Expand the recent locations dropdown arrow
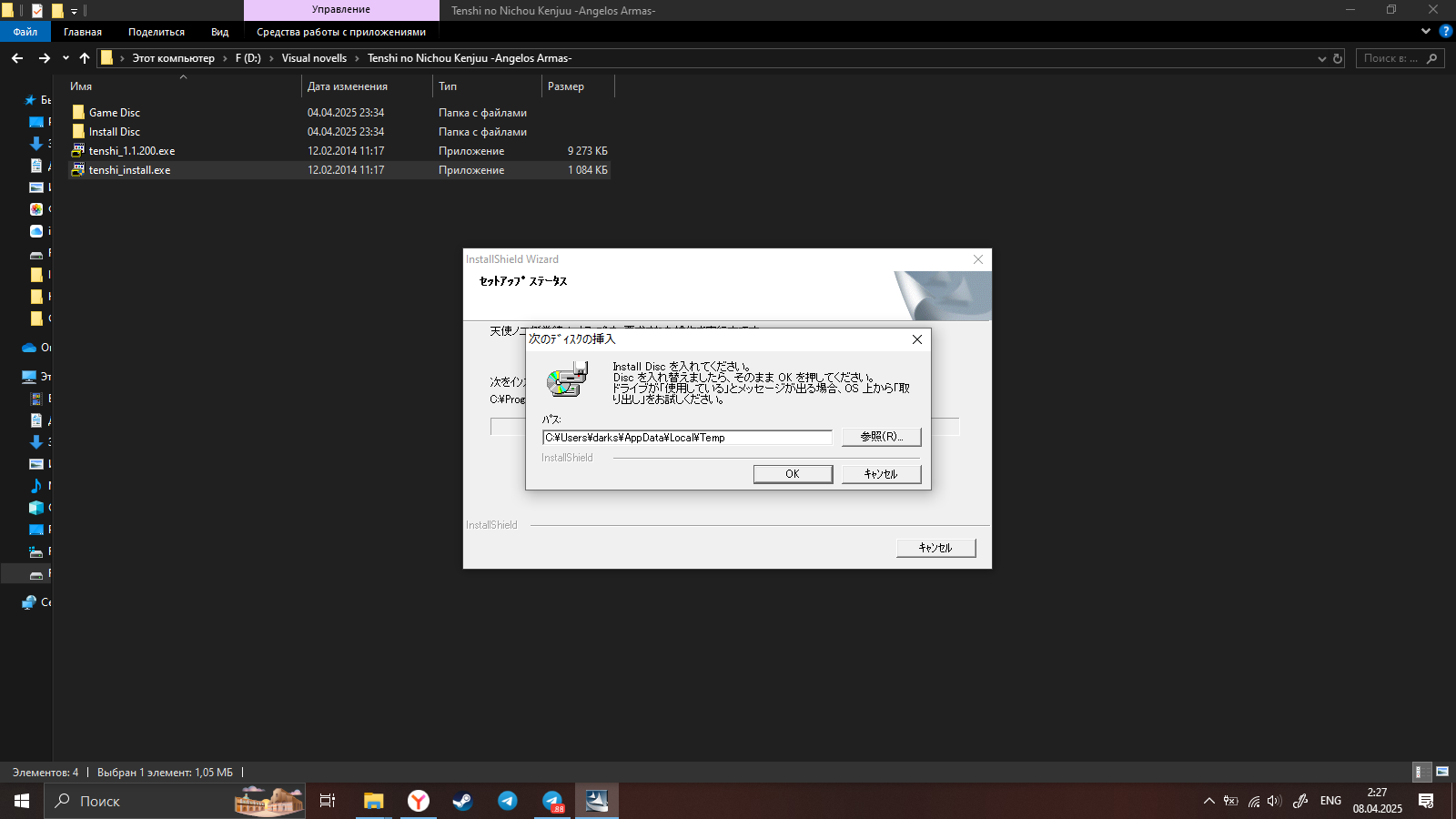Viewport: 1456px width, 819px height. click(x=66, y=58)
